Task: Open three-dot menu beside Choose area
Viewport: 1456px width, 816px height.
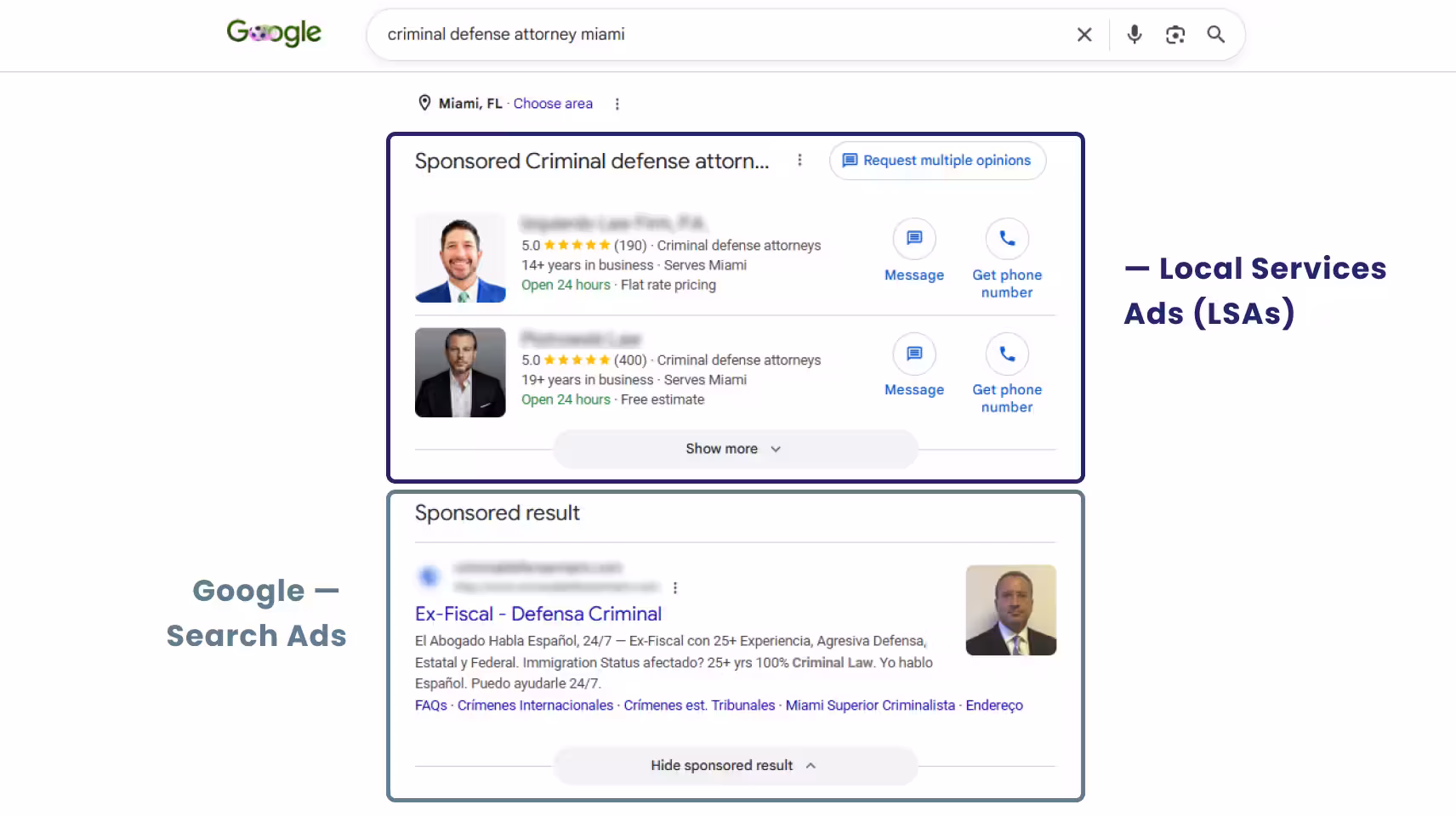Action: [617, 104]
